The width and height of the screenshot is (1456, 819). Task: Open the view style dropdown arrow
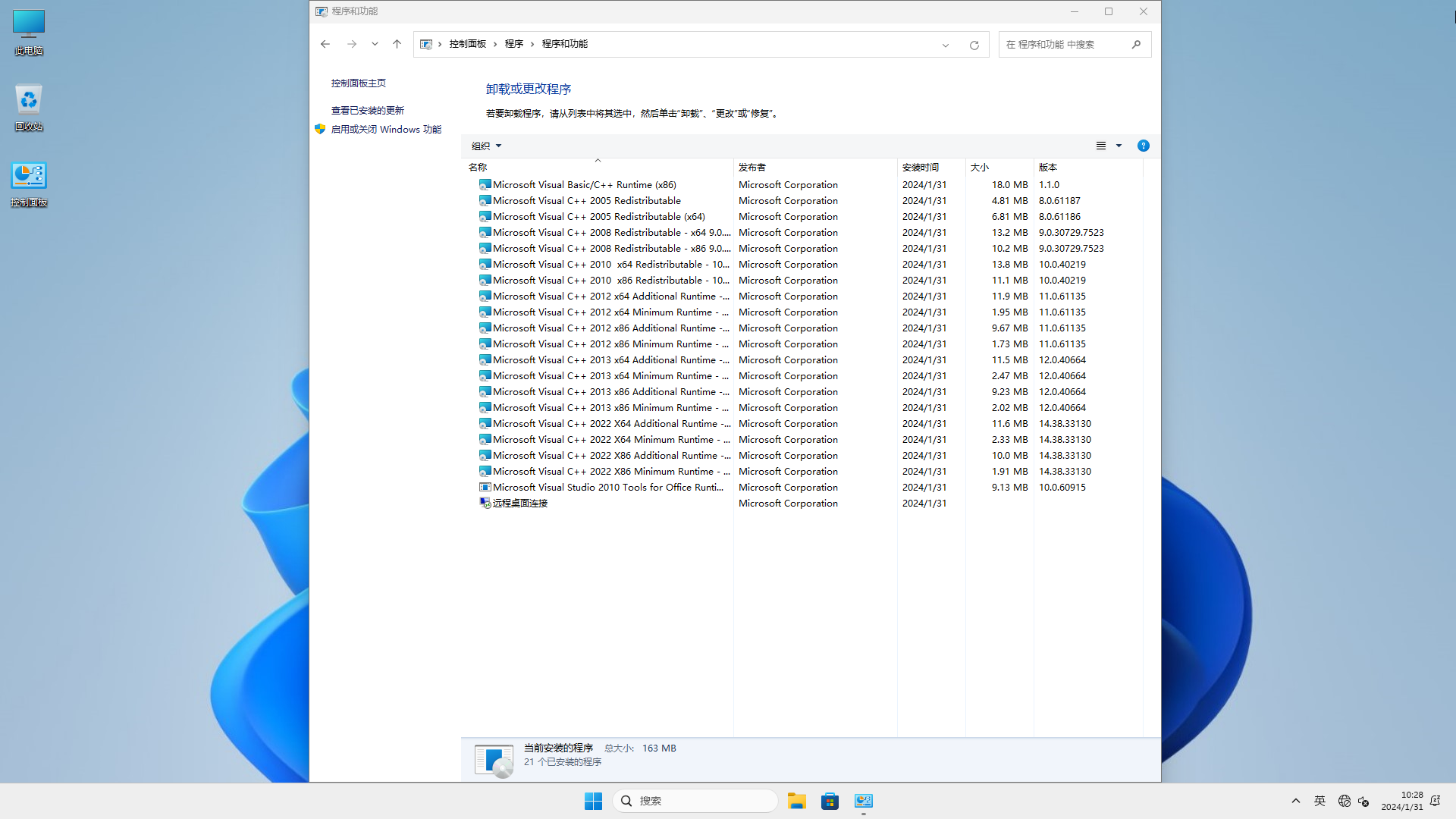[1118, 145]
